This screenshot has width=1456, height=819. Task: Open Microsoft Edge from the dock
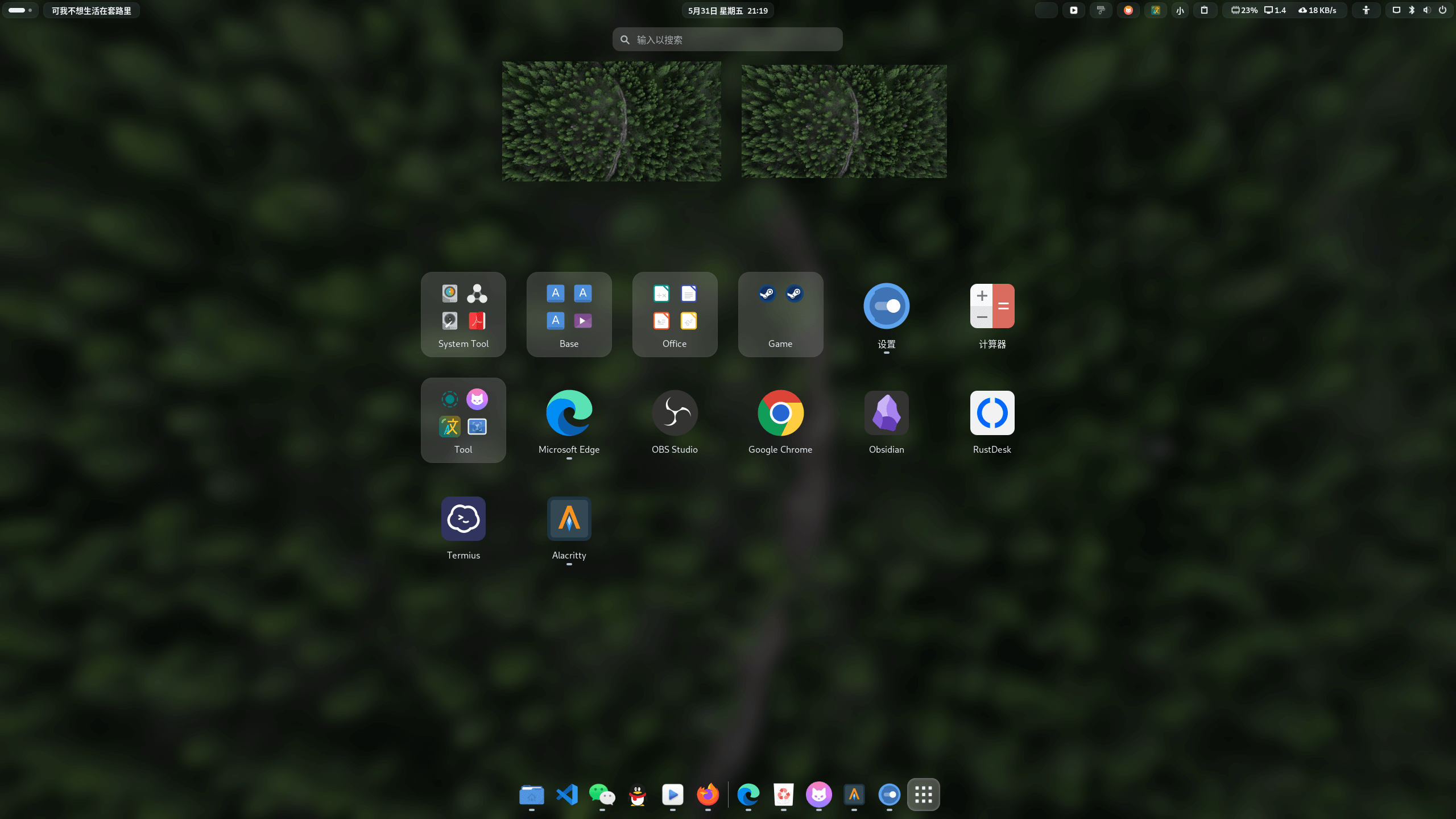[748, 795]
